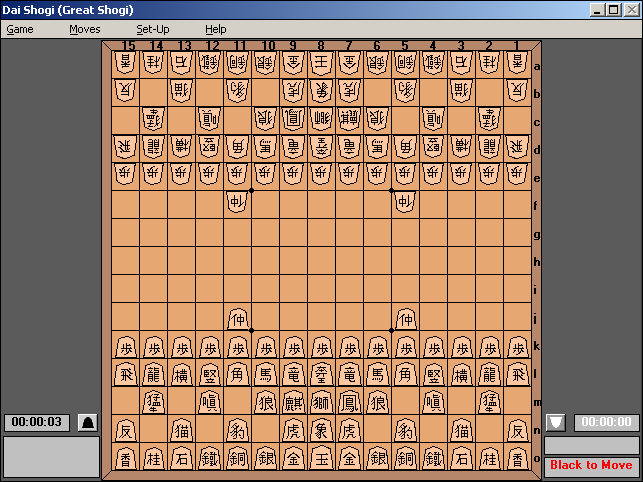Viewport: 643px width, 482px height.
Task: Click empty board square 8h
Action: [321, 260]
